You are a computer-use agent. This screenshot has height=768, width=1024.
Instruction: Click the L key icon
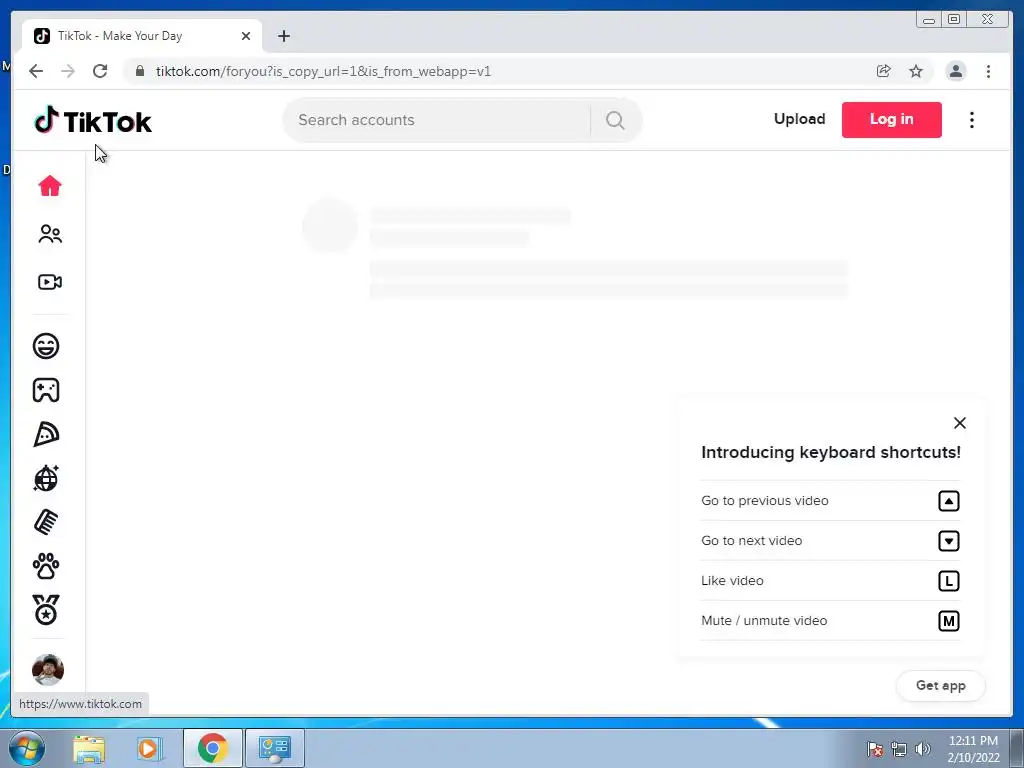[x=948, y=581]
